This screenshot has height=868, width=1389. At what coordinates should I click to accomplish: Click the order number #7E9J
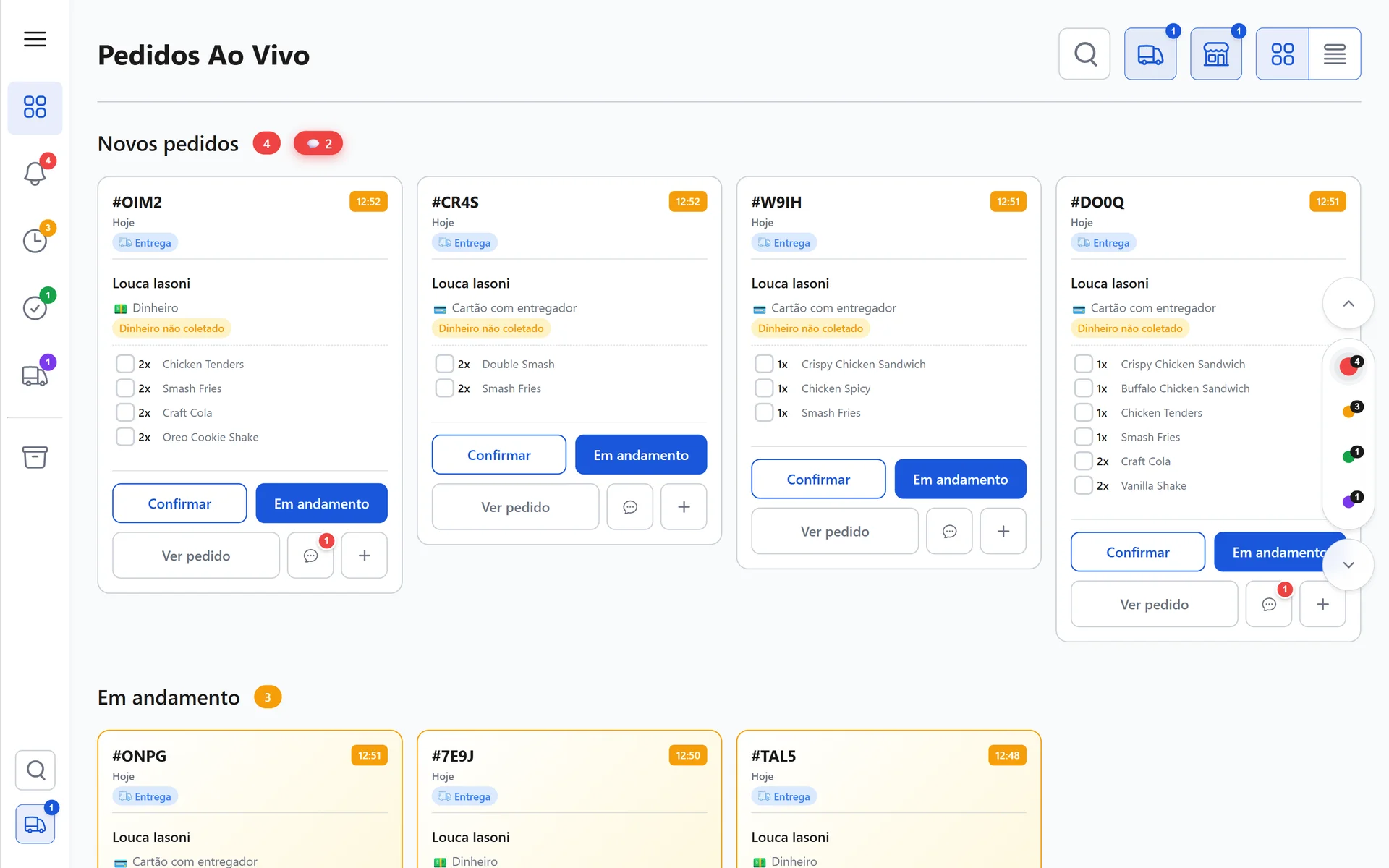[x=453, y=756]
